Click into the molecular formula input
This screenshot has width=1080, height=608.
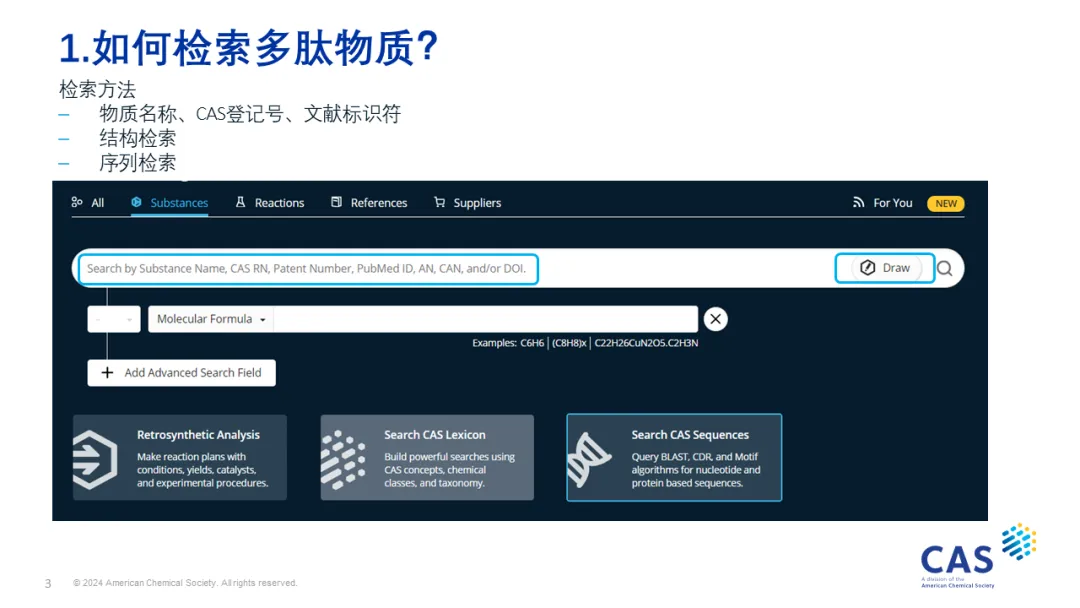[486, 319]
